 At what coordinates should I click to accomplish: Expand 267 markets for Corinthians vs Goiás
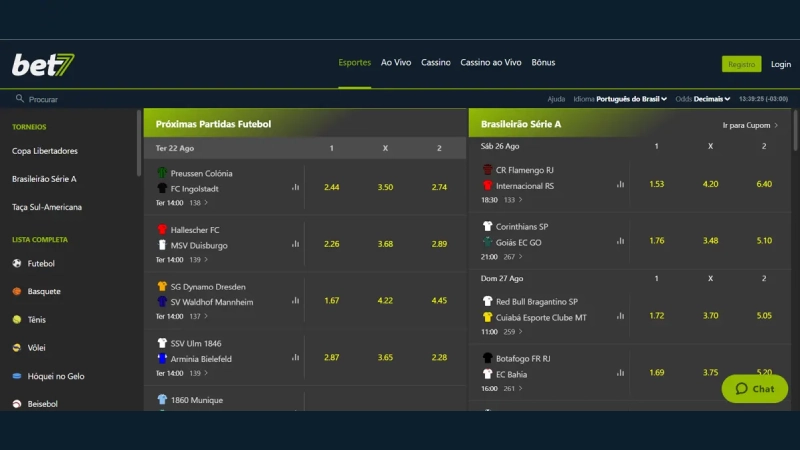click(x=513, y=257)
